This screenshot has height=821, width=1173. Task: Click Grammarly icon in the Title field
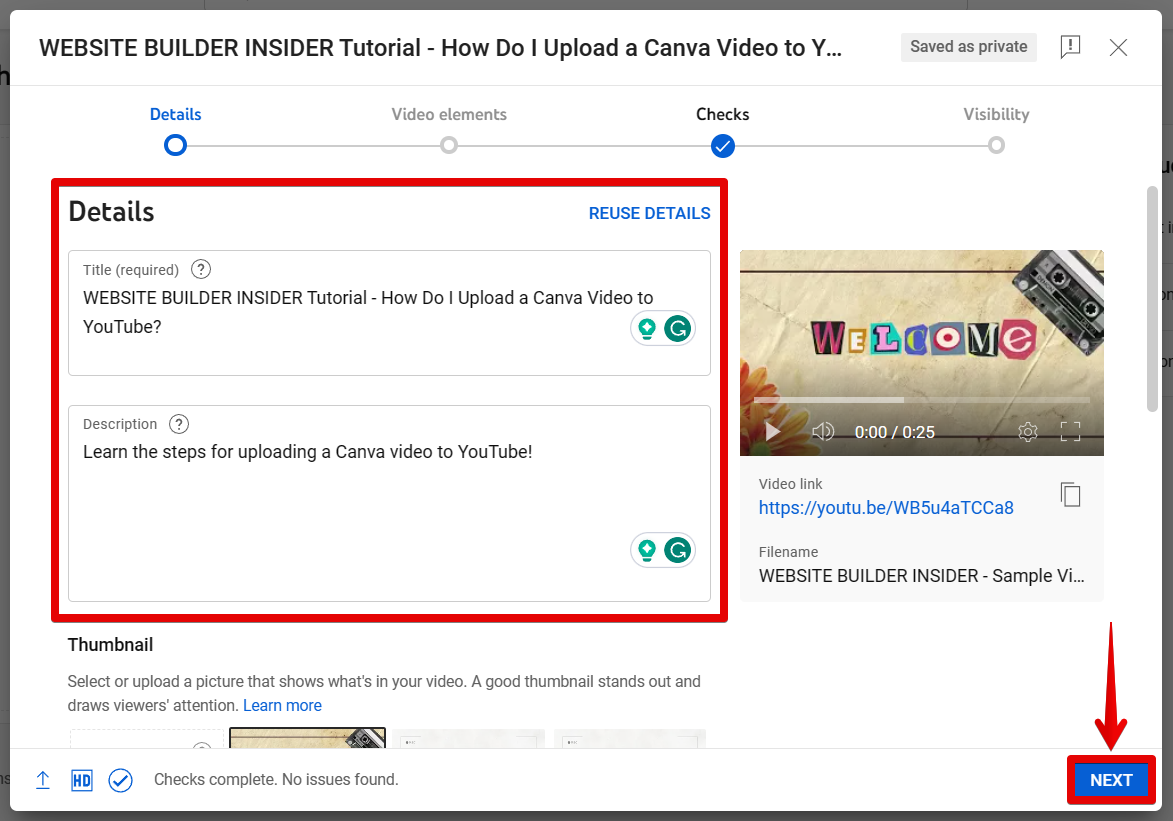pyautogui.click(x=678, y=328)
